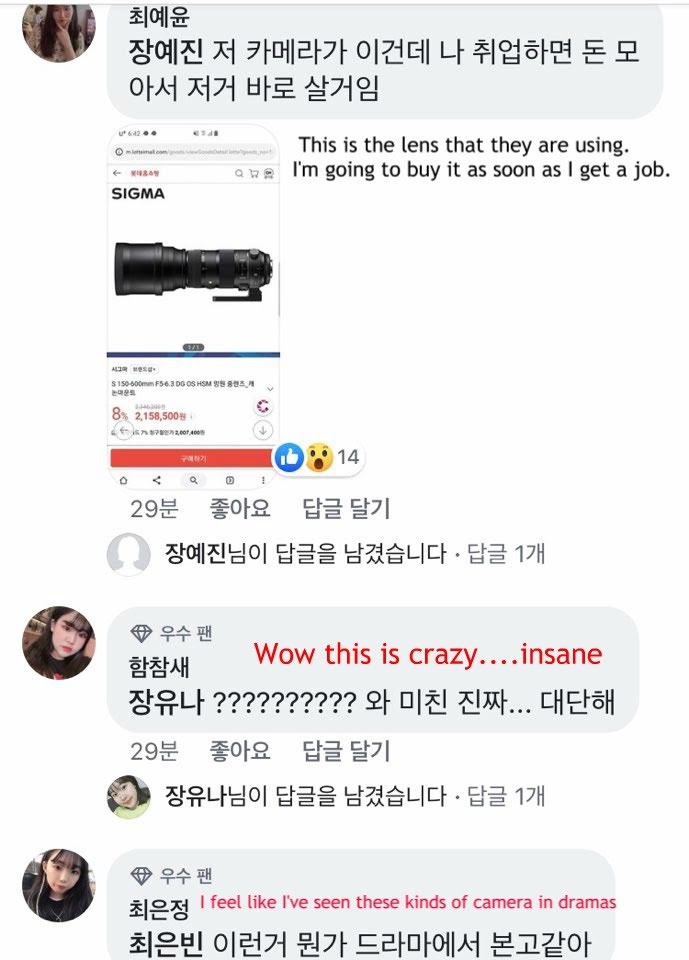Image resolution: width=689 pixels, height=960 pixels.
Task: Open 함참새's profile picture
Action: 59,643
